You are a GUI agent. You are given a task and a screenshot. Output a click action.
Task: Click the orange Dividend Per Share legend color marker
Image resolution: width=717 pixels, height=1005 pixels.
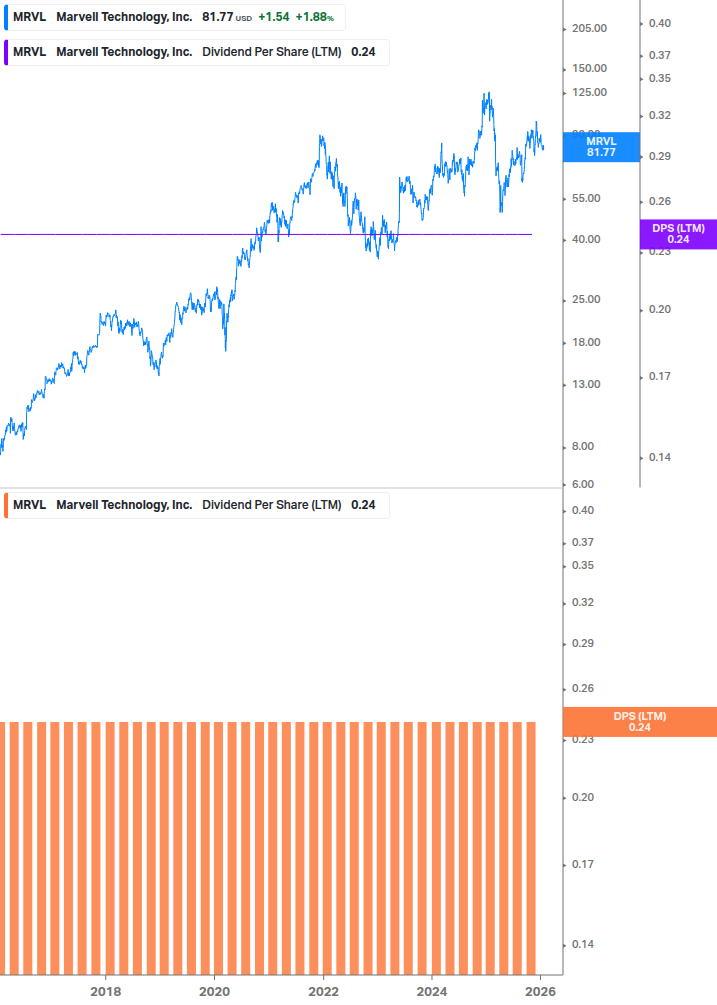pos(6,505)
